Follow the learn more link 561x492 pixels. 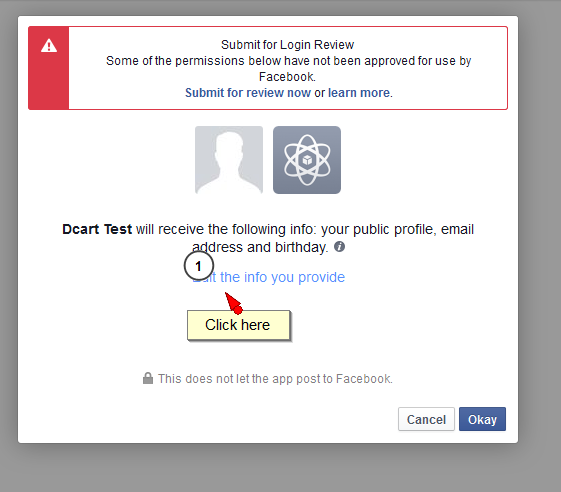359,93
